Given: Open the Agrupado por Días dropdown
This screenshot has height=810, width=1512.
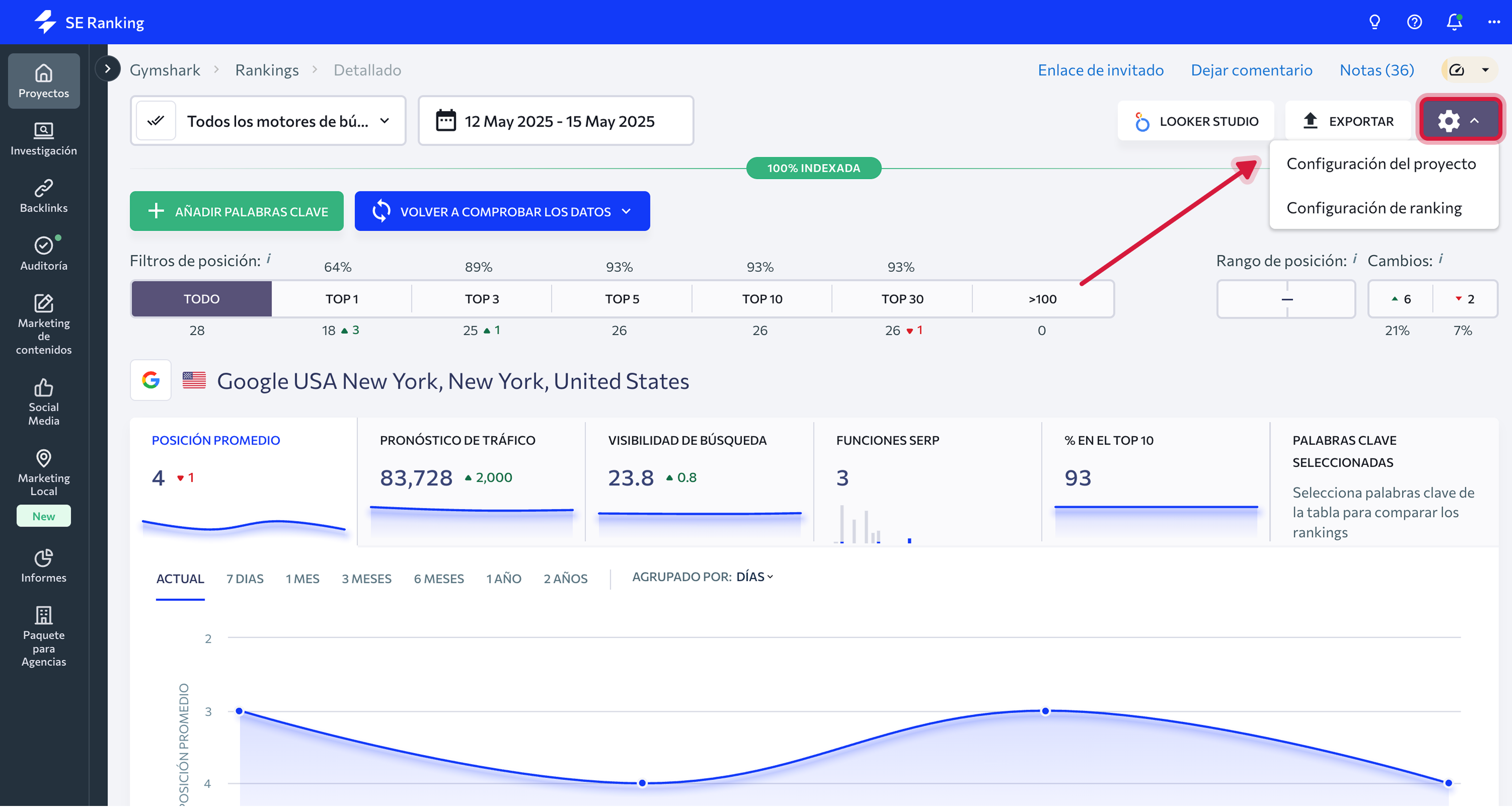Looking at the screenshot, I should click(x=754, y=577).
